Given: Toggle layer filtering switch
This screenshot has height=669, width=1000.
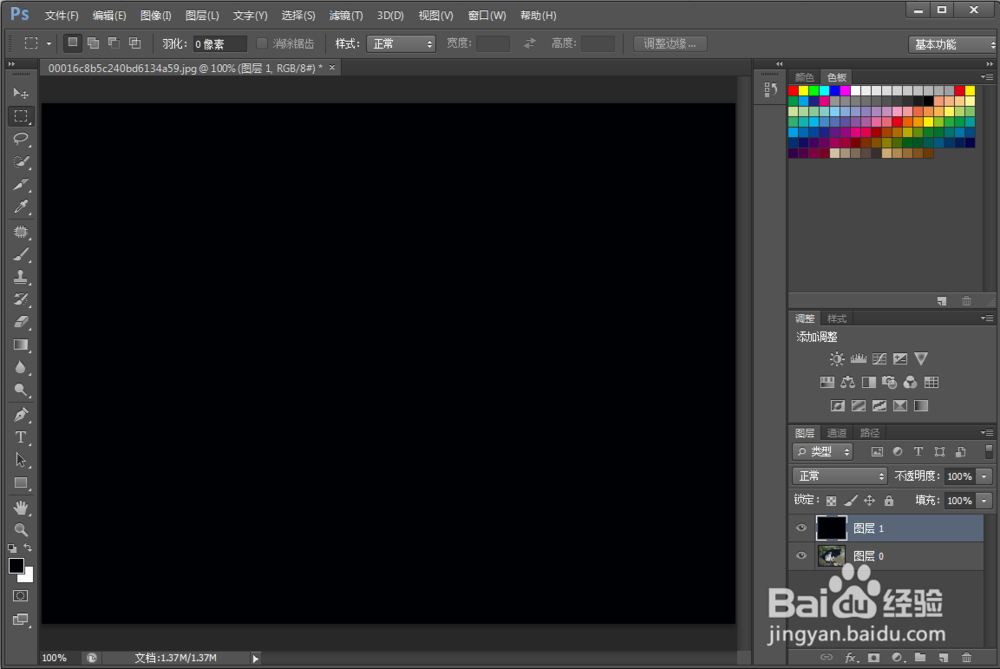Looking at the screenshot, I should (x=989, y=452).
